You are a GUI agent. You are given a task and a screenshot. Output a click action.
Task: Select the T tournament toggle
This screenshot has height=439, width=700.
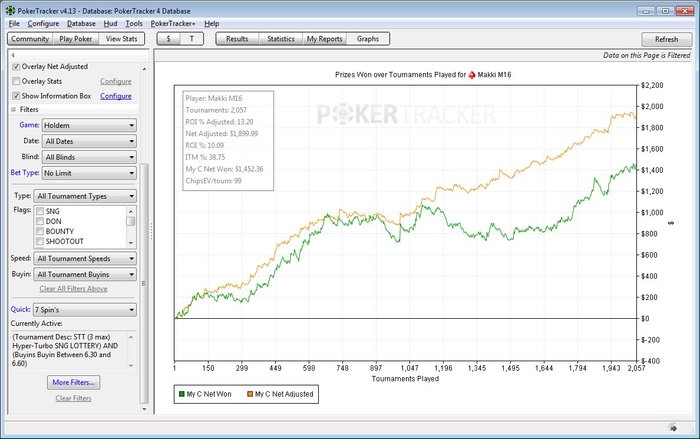(x=192, y=39)
